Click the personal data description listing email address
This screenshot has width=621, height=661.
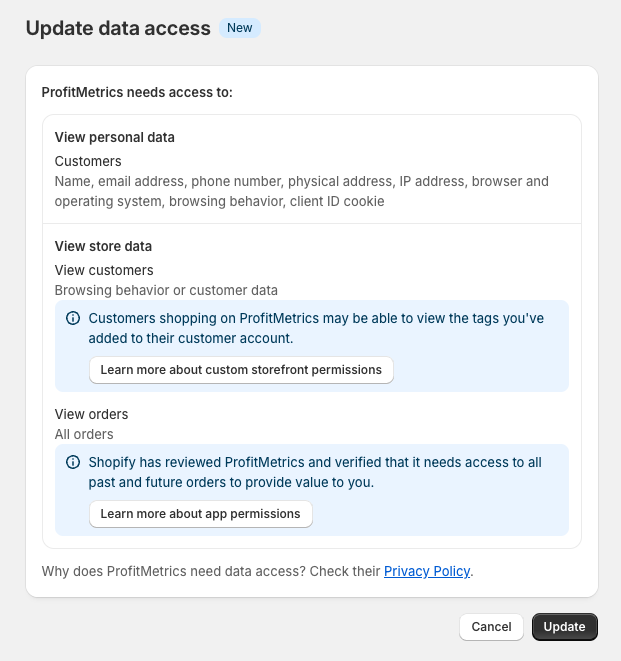302,191
